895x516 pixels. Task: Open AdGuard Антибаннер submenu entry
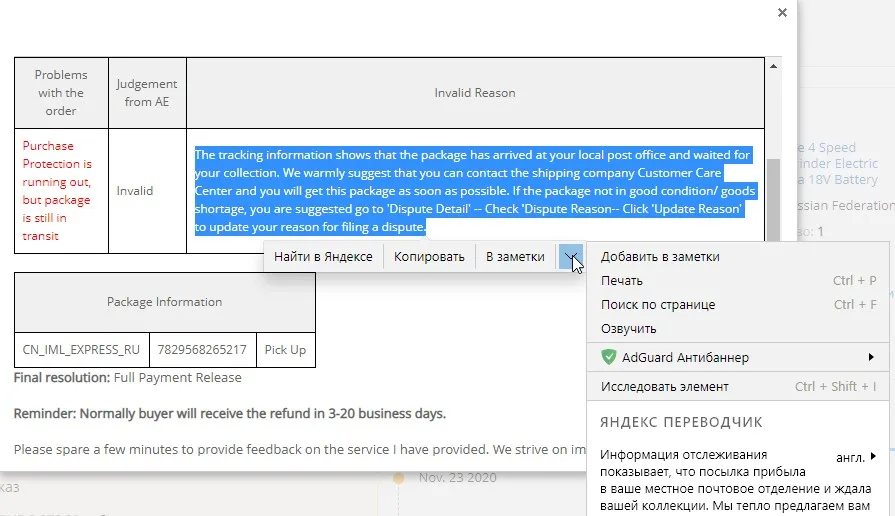[738, 357]
